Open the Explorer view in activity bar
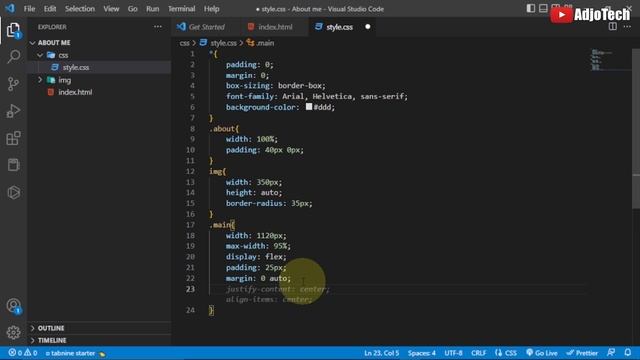The height and width of the screenshot is (360, 640). [13, 30]
